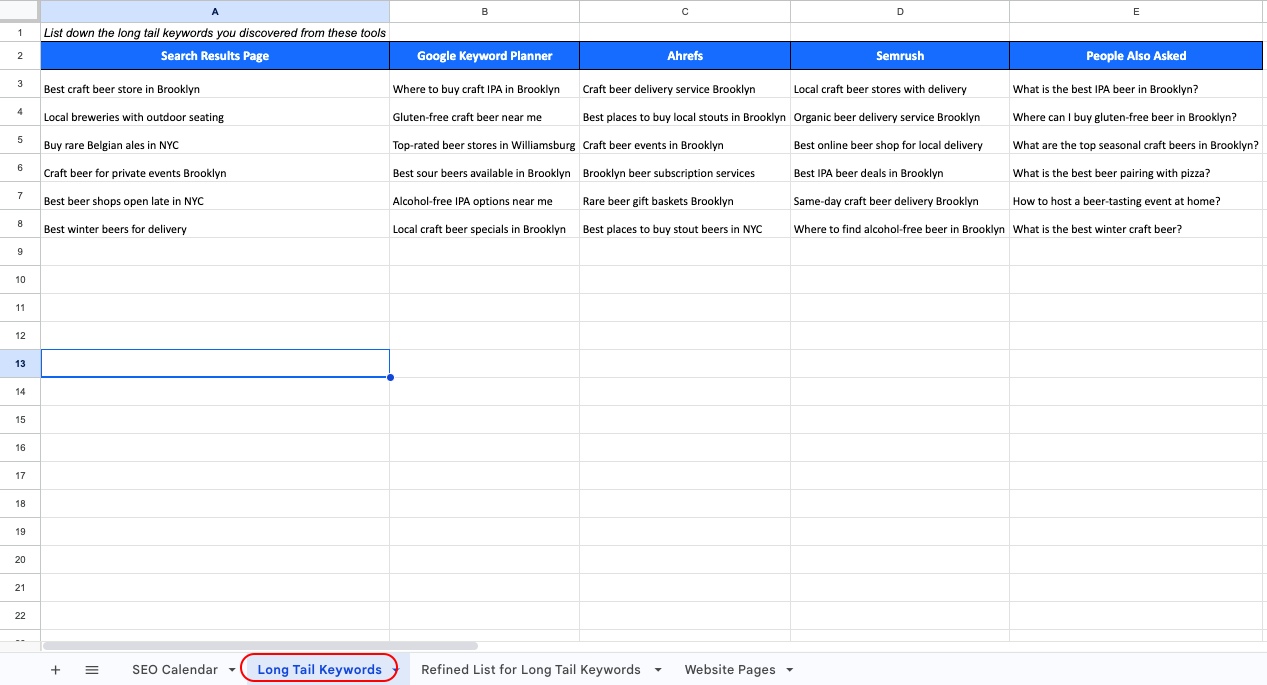Click the fill handle of selected cell A13

pos(390,377)
